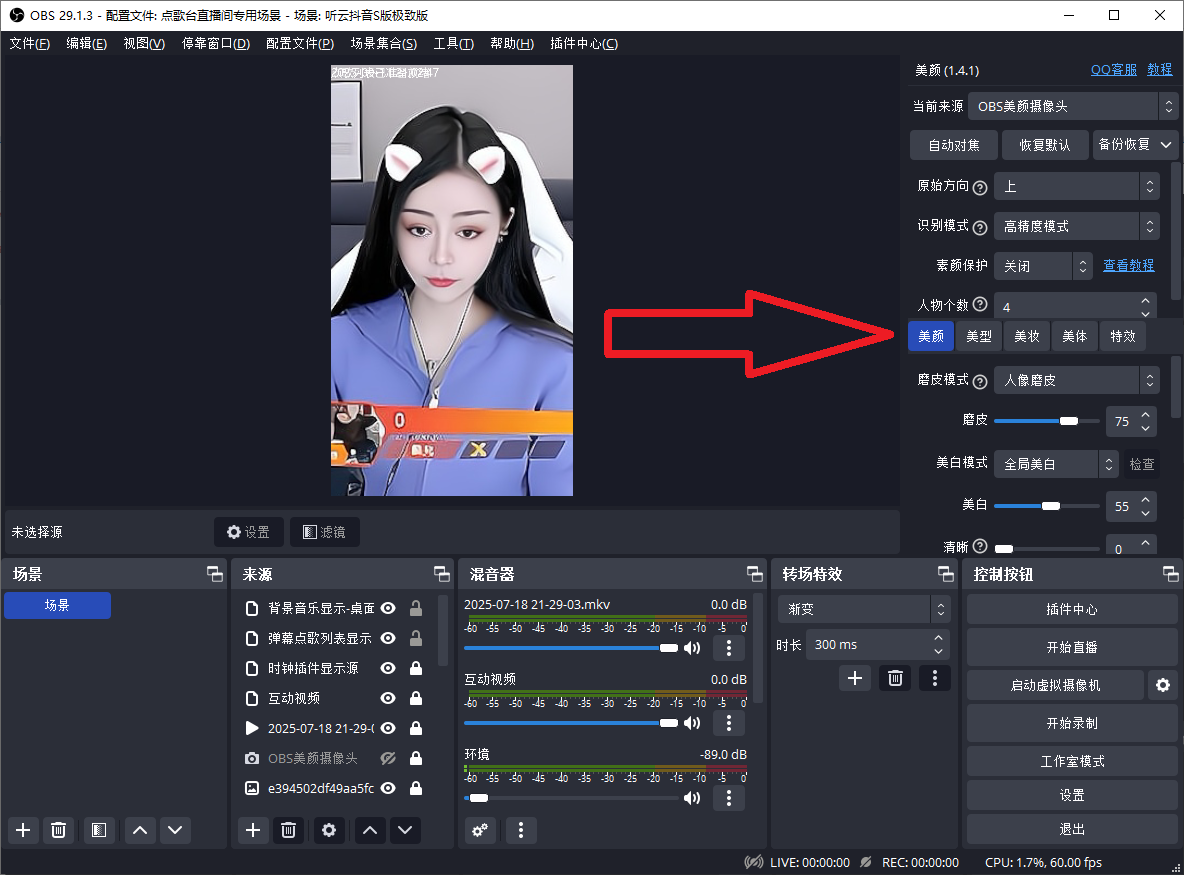1184x875 pixels.
Task: Open virtual camera configuration gear icon
Action: [1163, 685]
